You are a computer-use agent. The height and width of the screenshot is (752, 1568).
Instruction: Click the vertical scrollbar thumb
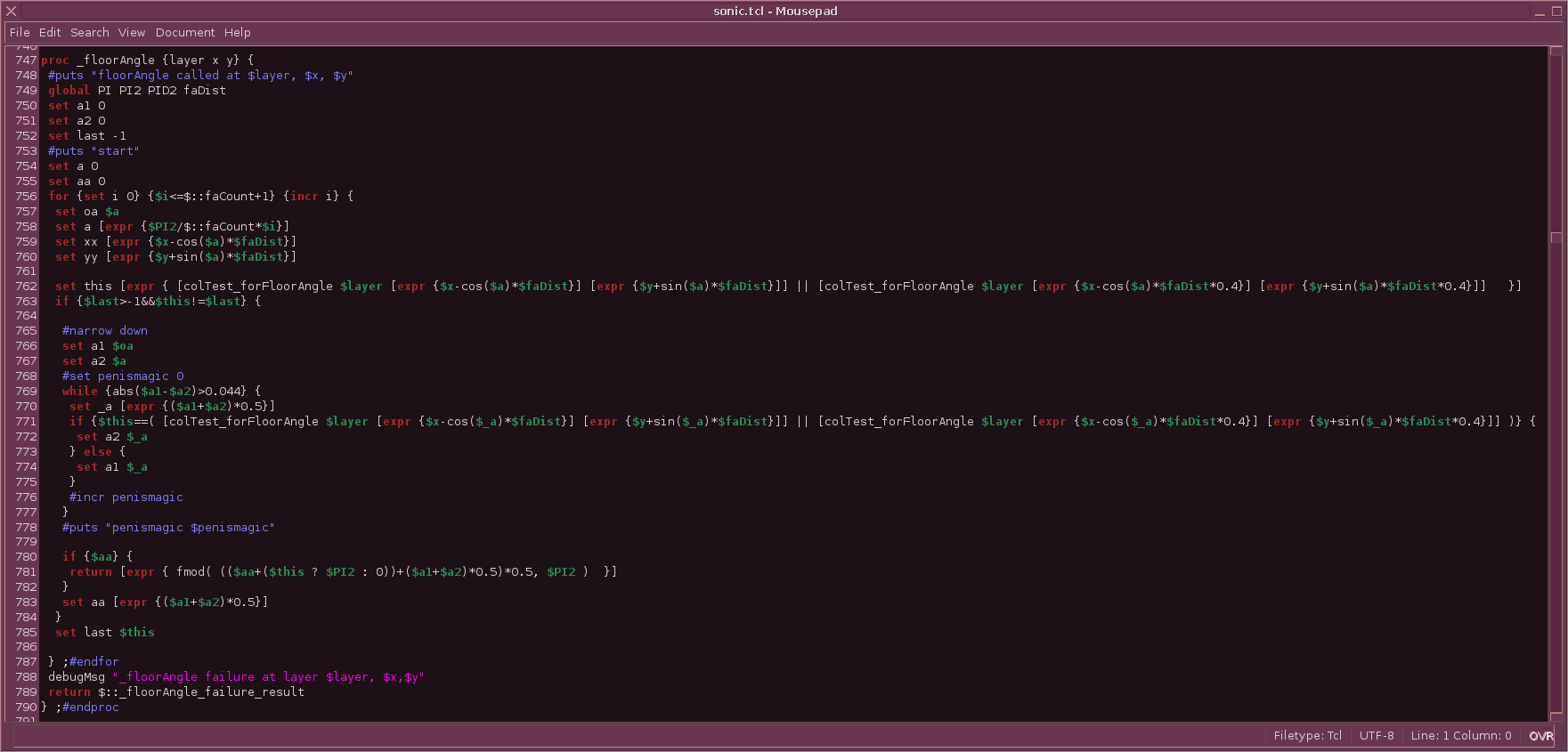point(1556,238)
